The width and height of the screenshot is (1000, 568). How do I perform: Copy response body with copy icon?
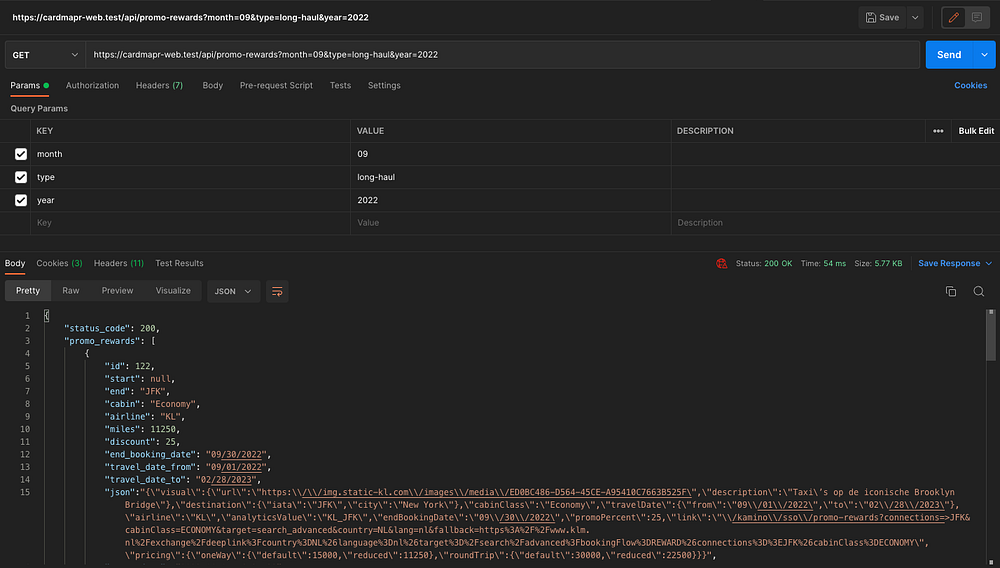(951, 291)
